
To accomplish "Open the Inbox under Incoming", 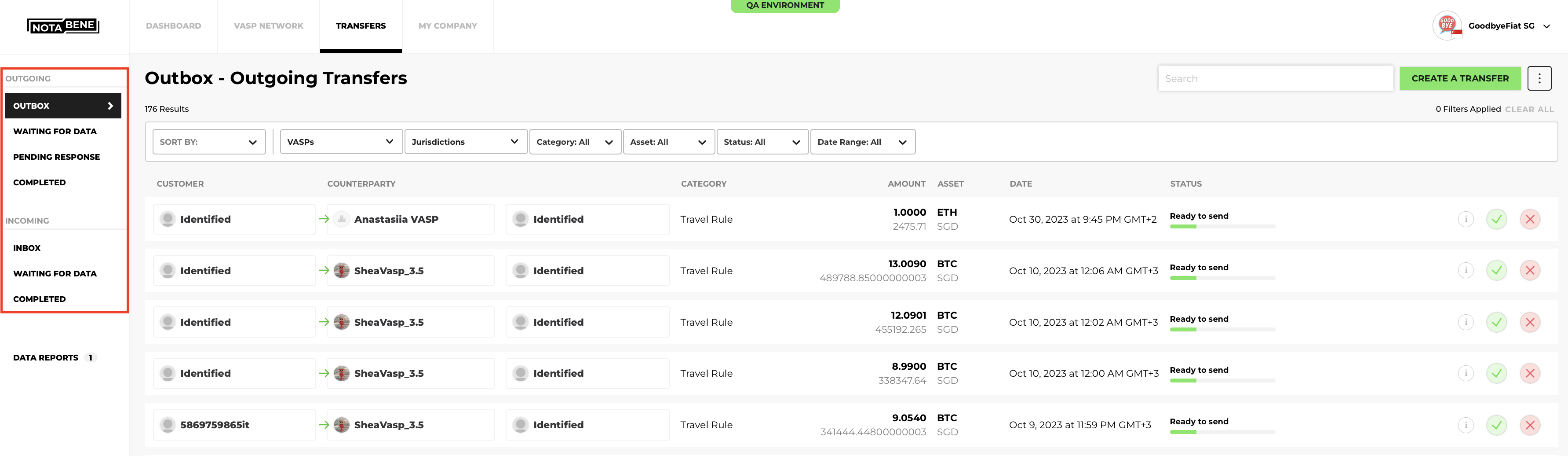I will point(27,248).
